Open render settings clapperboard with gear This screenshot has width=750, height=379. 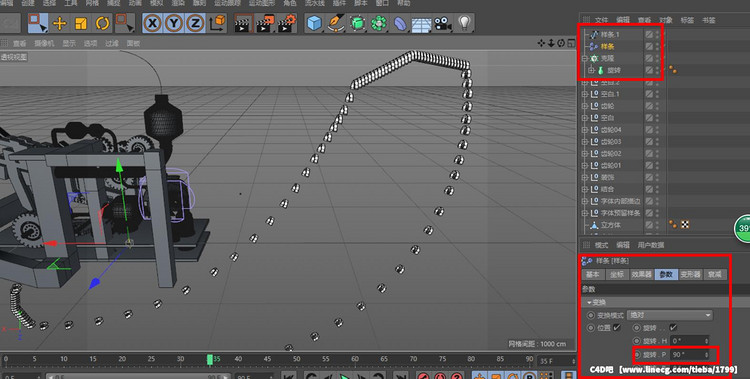click(x=287, y=23)
